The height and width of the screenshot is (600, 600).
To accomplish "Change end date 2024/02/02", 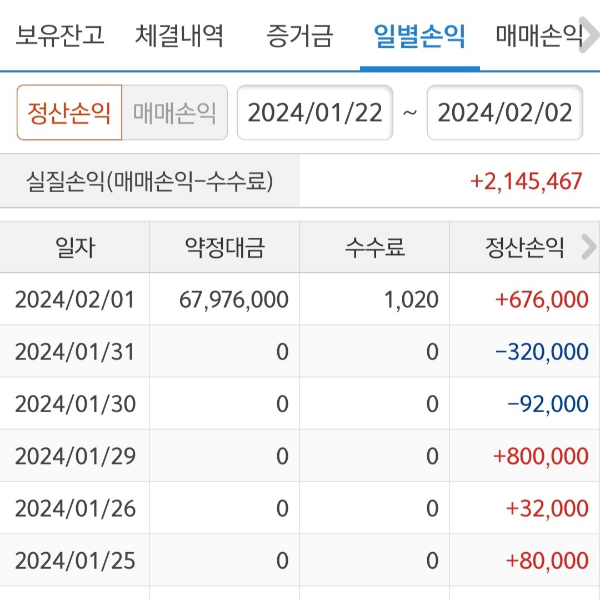I will coord(505,112).
